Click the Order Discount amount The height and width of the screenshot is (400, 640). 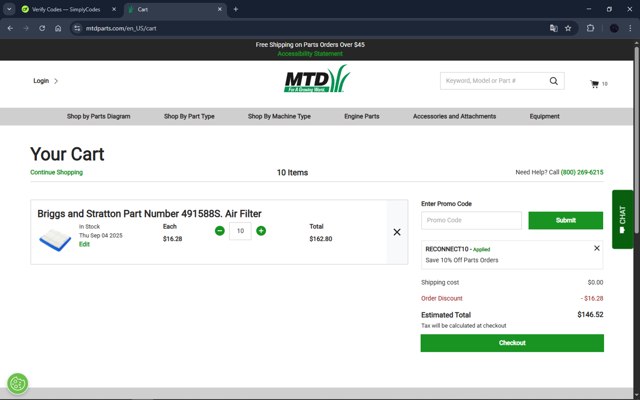tap(592, 298)
